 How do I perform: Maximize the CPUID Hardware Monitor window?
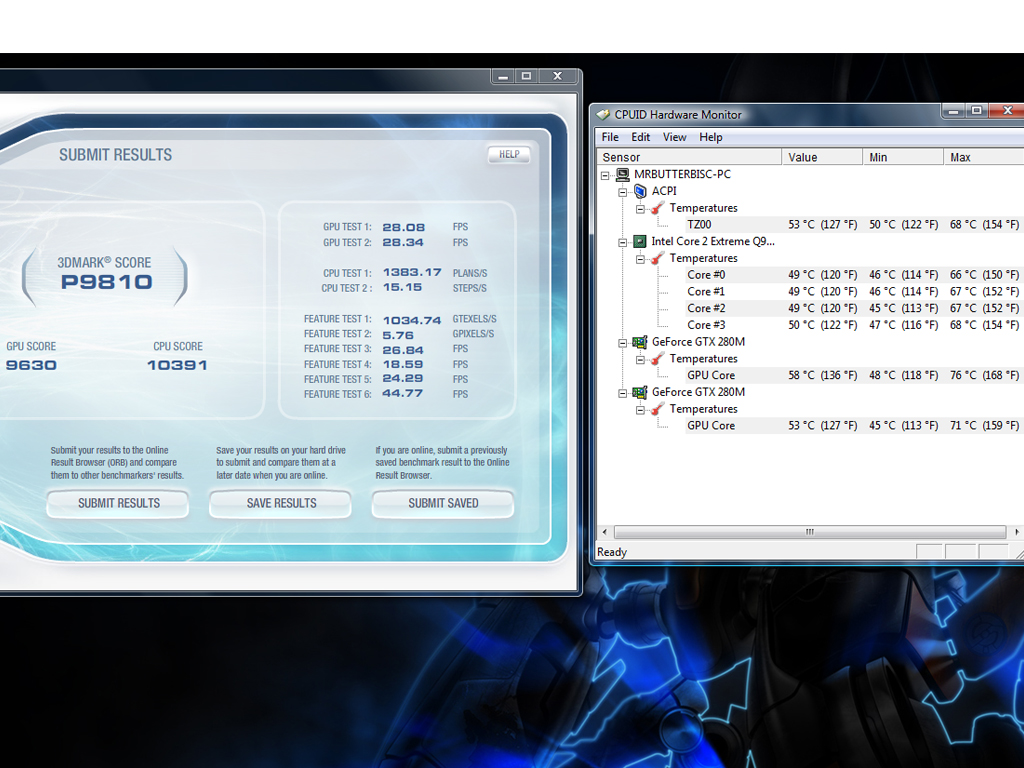[x=976, y=111]
